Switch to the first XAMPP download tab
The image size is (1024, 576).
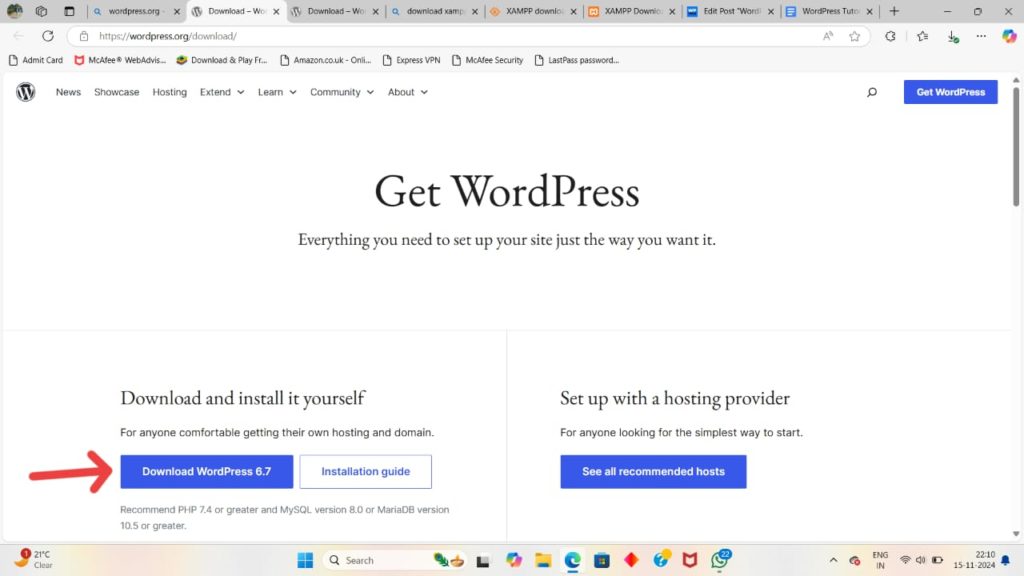click(532, 12)
